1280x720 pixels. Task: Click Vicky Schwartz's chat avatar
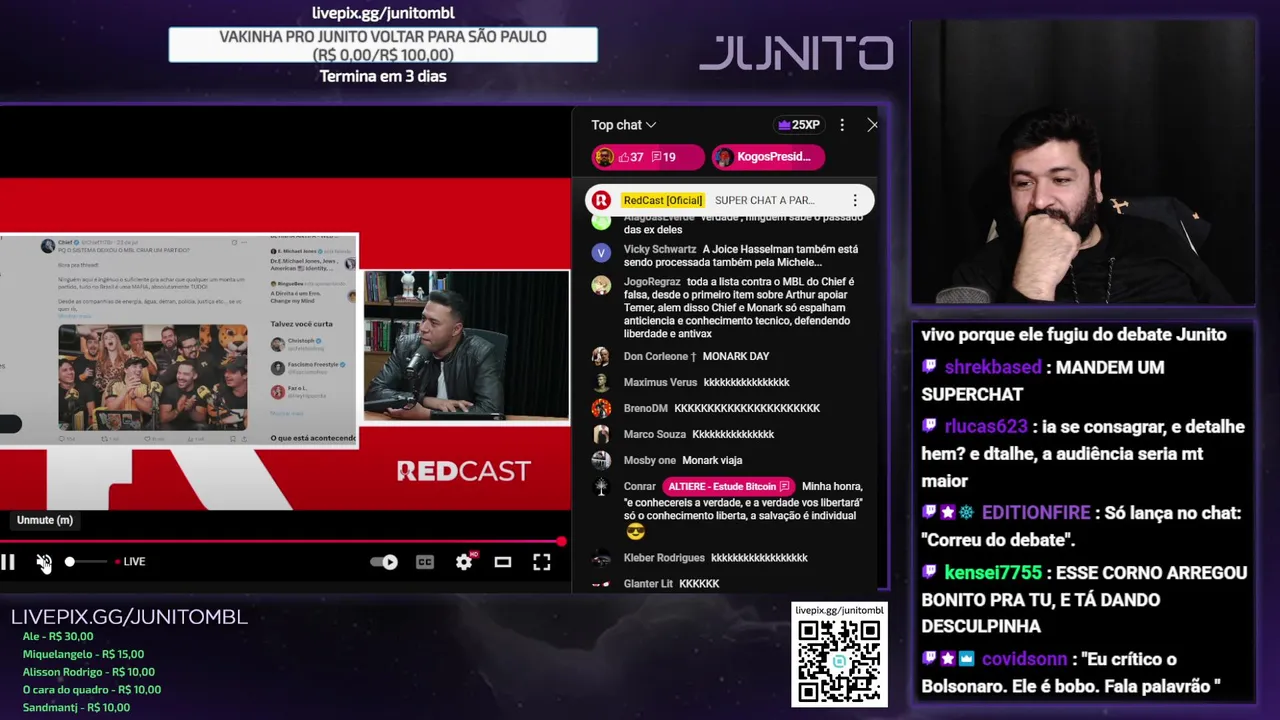pos(601,254)
